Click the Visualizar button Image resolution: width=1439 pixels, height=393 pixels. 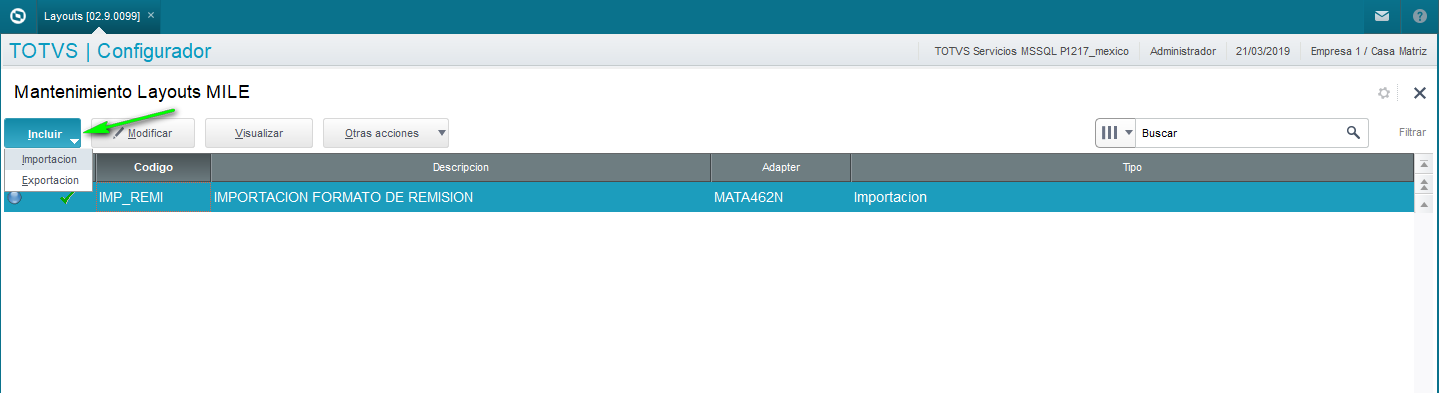pyautogui.click(x=259, y=133)
